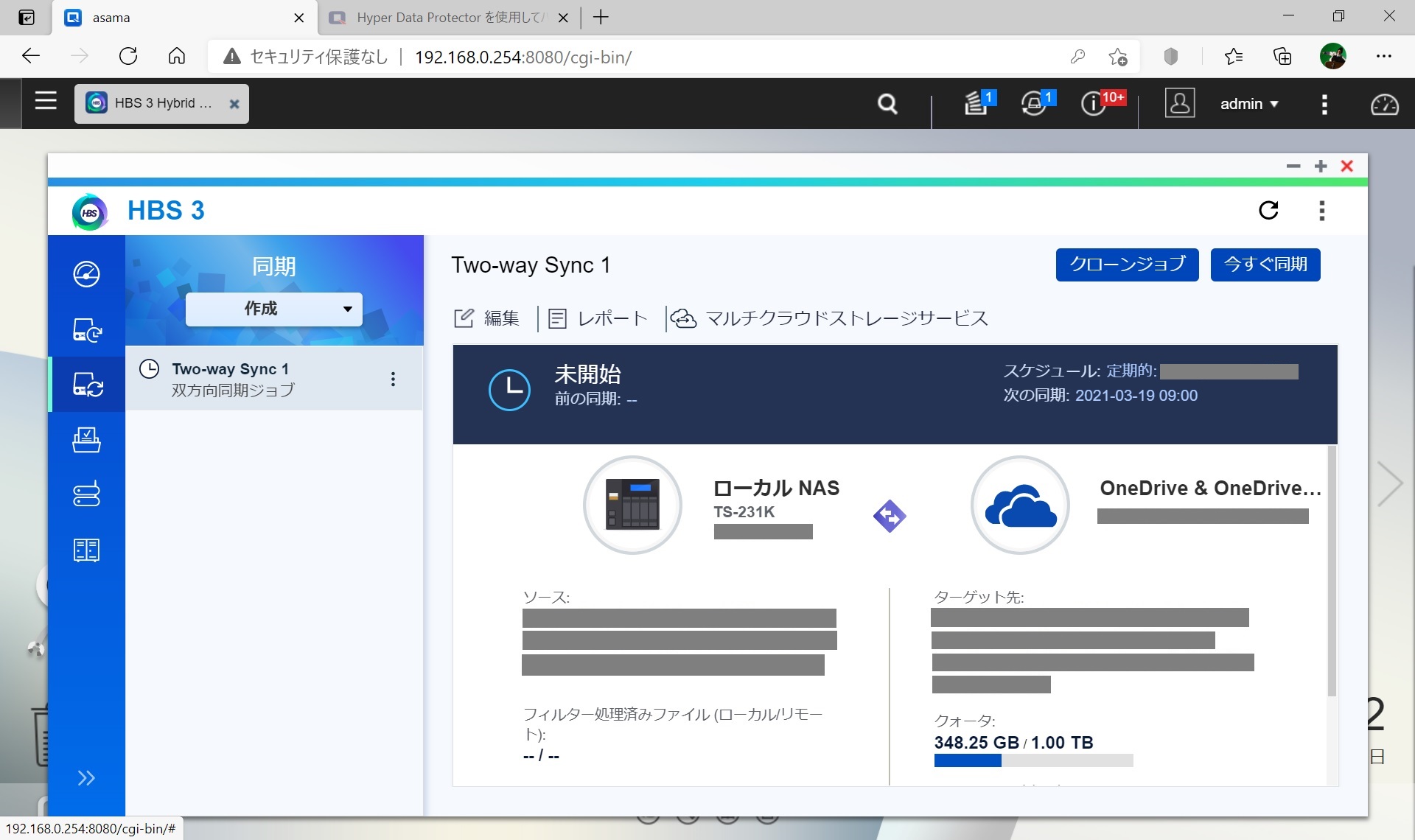This screenshot has height=840, width=1415.
Task: Open the QTS event notifications info icon
Action: coord(1093,104)
